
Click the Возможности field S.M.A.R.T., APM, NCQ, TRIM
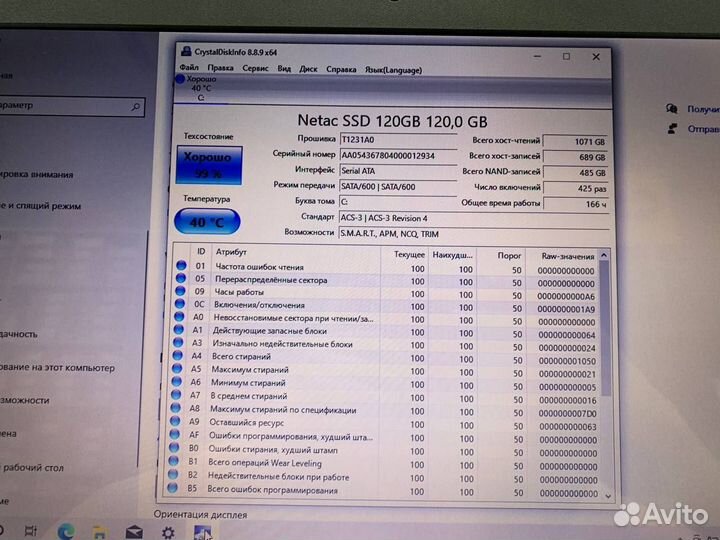coord(474,234)
